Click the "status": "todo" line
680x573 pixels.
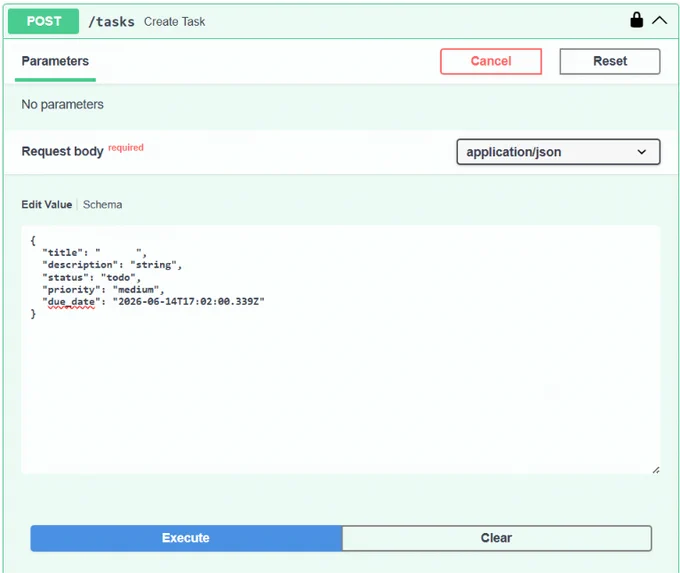[91, 277]
